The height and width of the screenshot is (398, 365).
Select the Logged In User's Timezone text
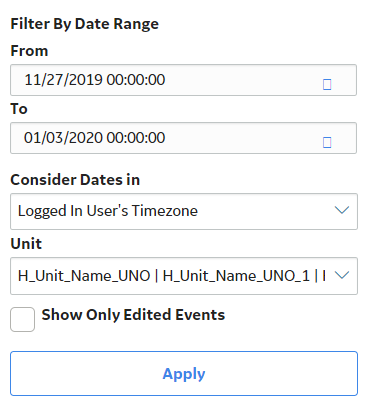pyautogui.click(x=108, y=211)
